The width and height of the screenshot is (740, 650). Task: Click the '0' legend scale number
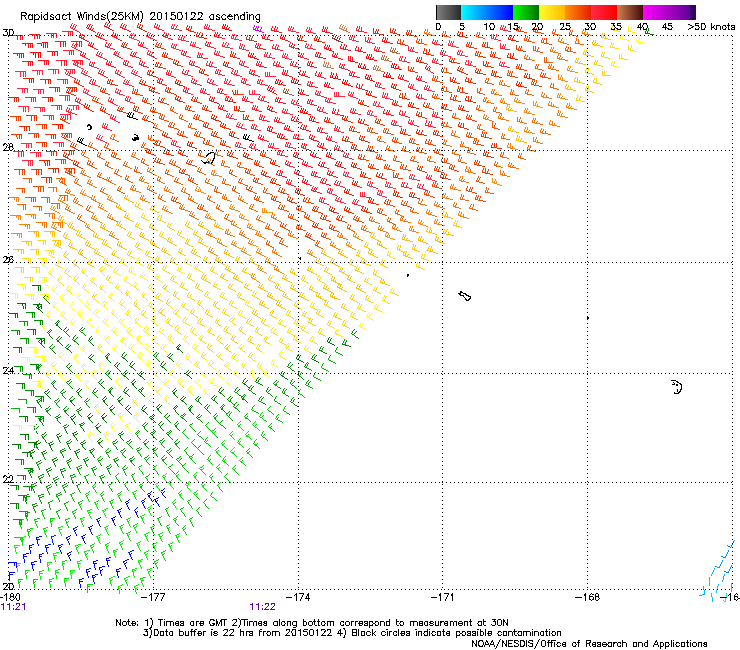(x=438, y=27)
